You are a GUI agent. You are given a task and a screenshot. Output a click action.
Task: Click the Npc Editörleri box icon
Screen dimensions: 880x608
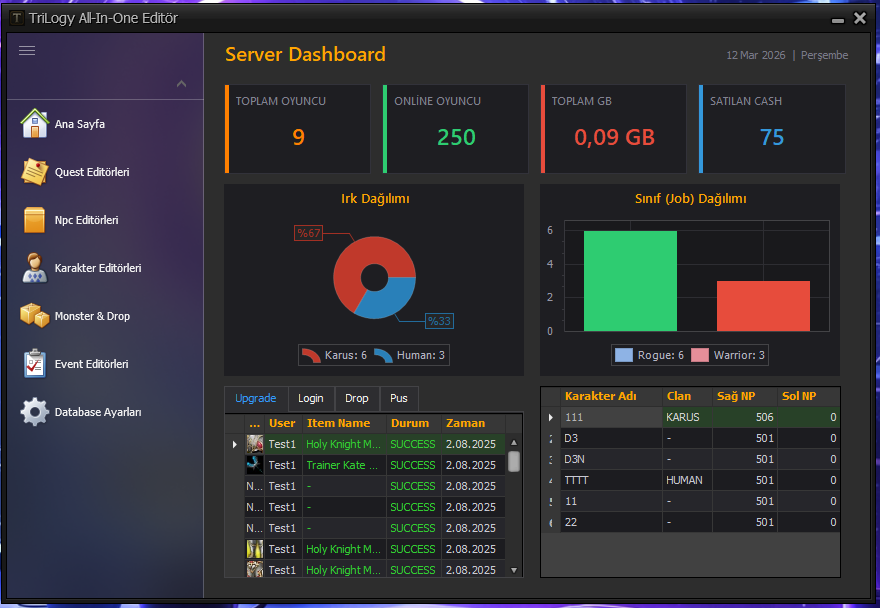tap(35, 220)
